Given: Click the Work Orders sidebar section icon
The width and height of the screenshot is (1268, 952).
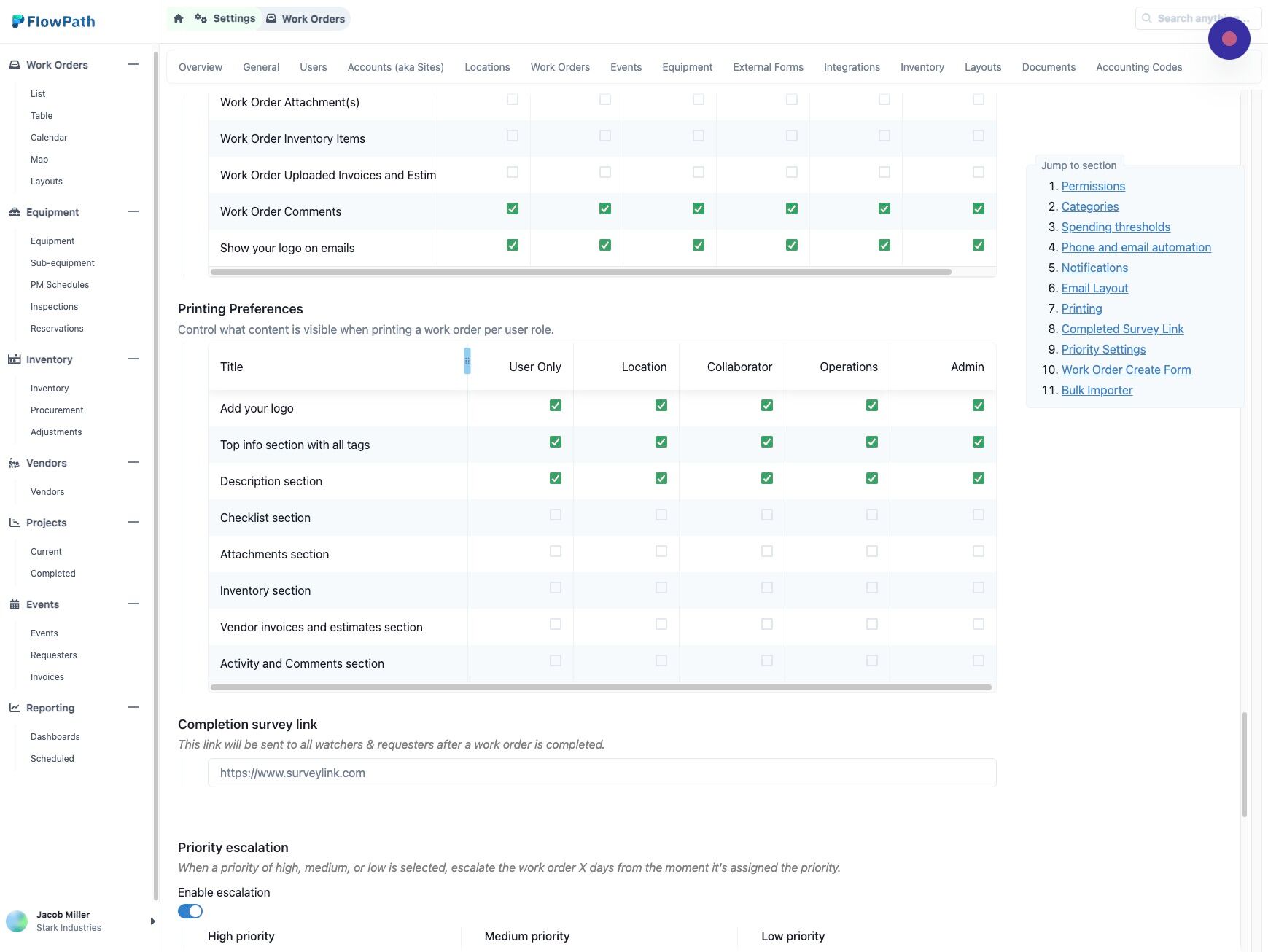Looking at the screenshot, I should click(15, 65).
